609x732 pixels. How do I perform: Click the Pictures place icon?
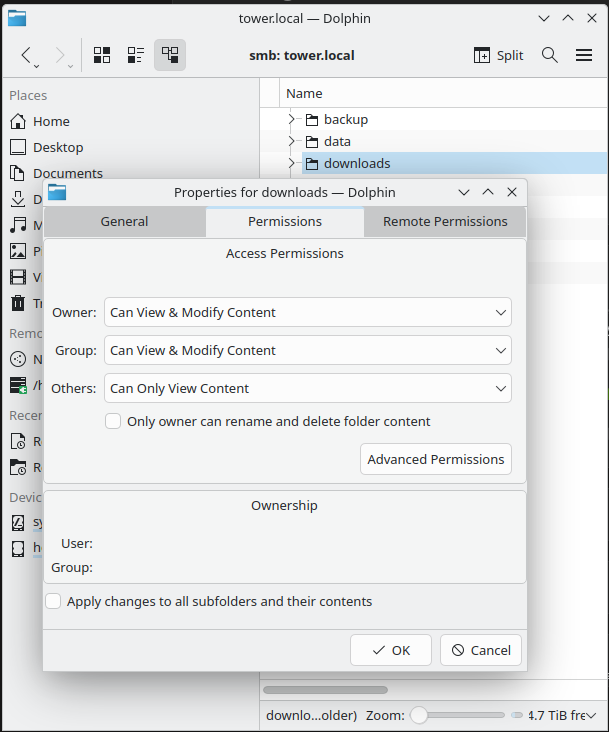(x=18, y=251)
